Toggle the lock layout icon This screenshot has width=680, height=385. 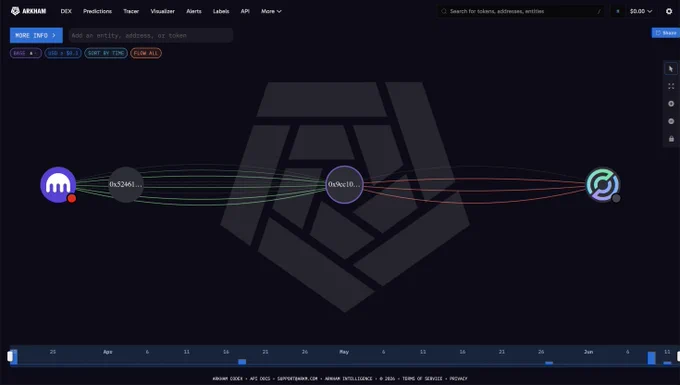tap(671, 139)
